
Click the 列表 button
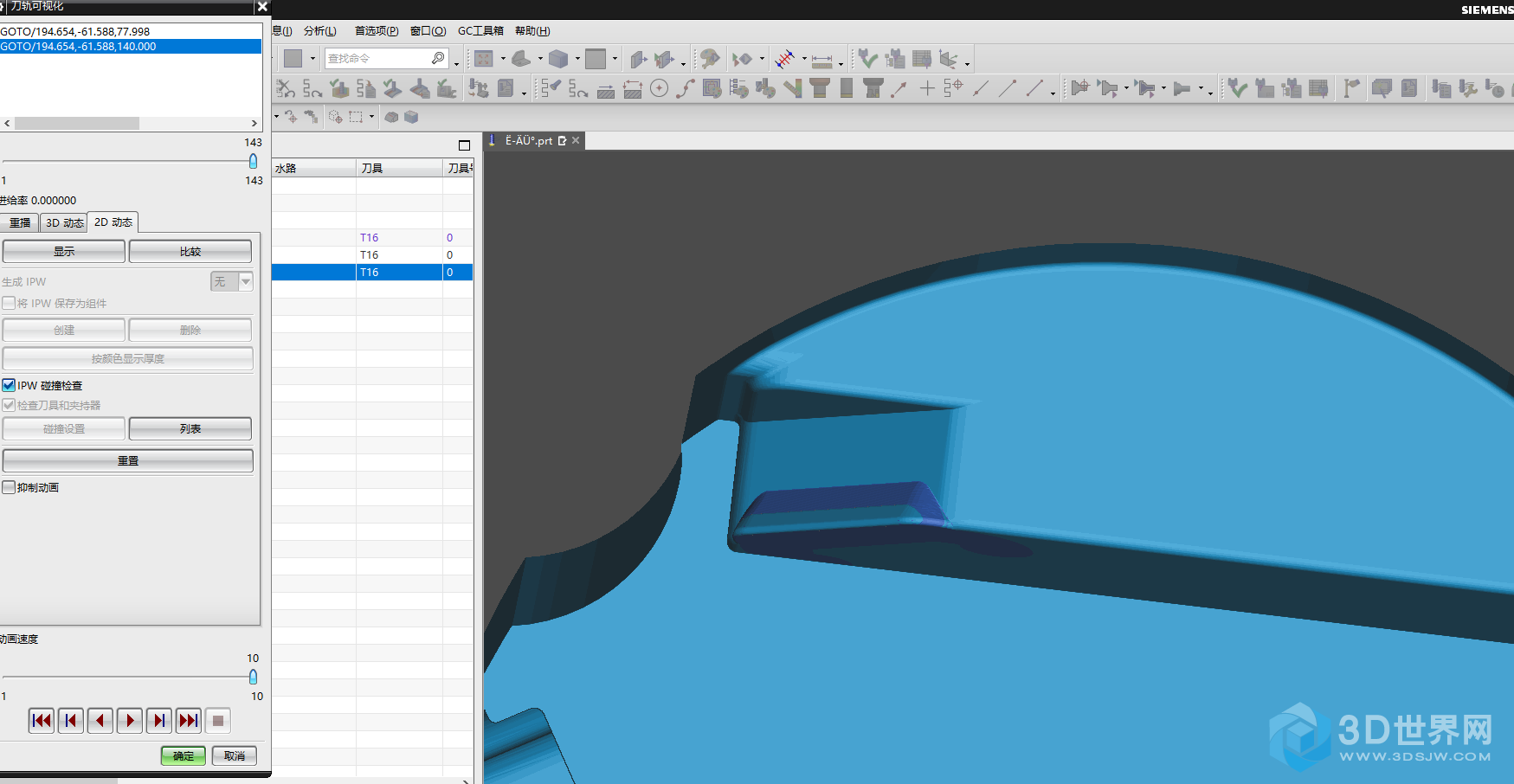(190, 428)
